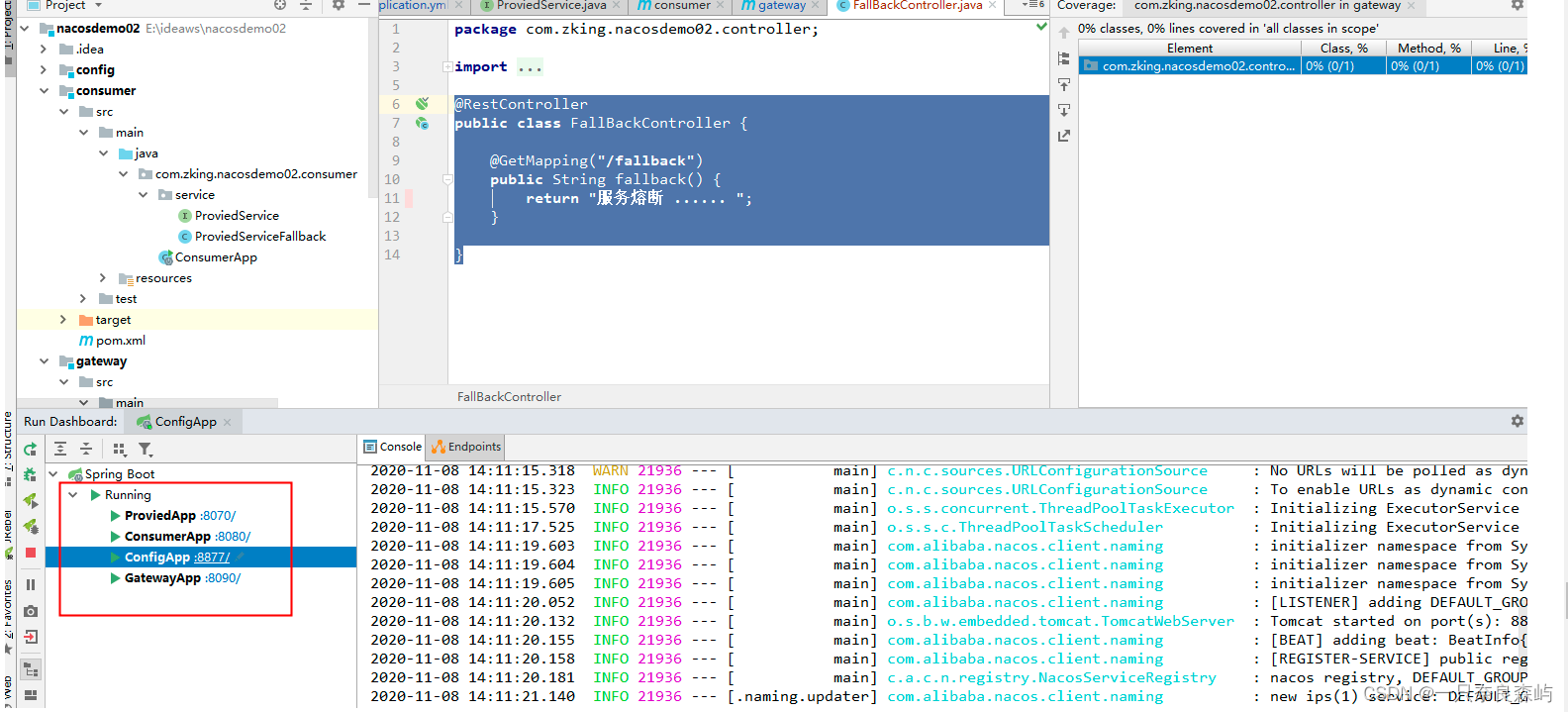
Task: Sort coverage by Method, % column header
Action: (1427, 48)
